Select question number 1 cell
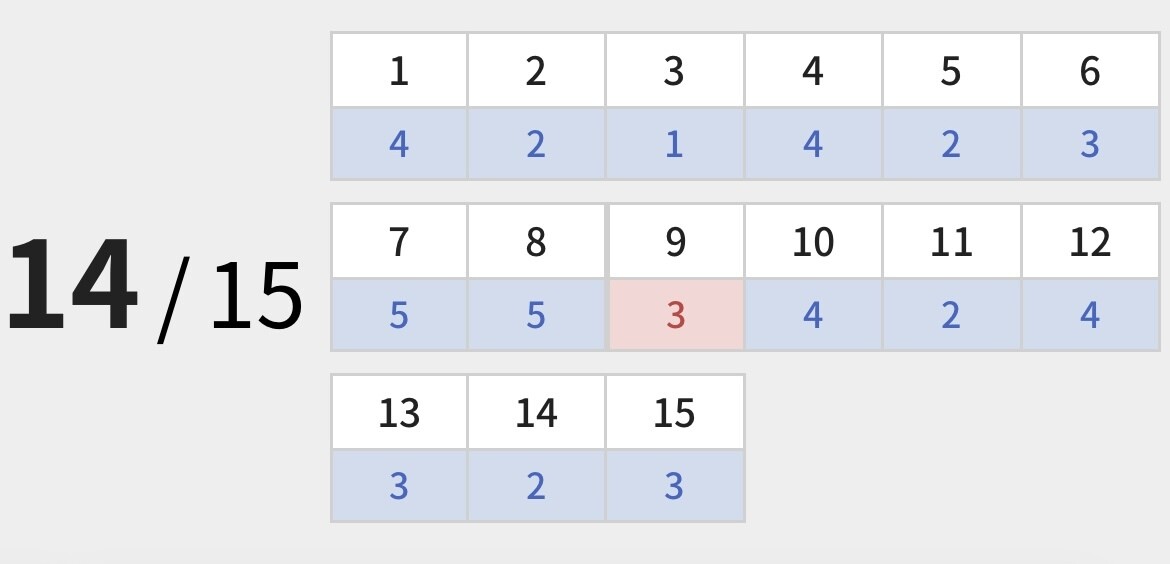Image resolution: width=1170 pixels, height=564 pixels. [399, 70]
